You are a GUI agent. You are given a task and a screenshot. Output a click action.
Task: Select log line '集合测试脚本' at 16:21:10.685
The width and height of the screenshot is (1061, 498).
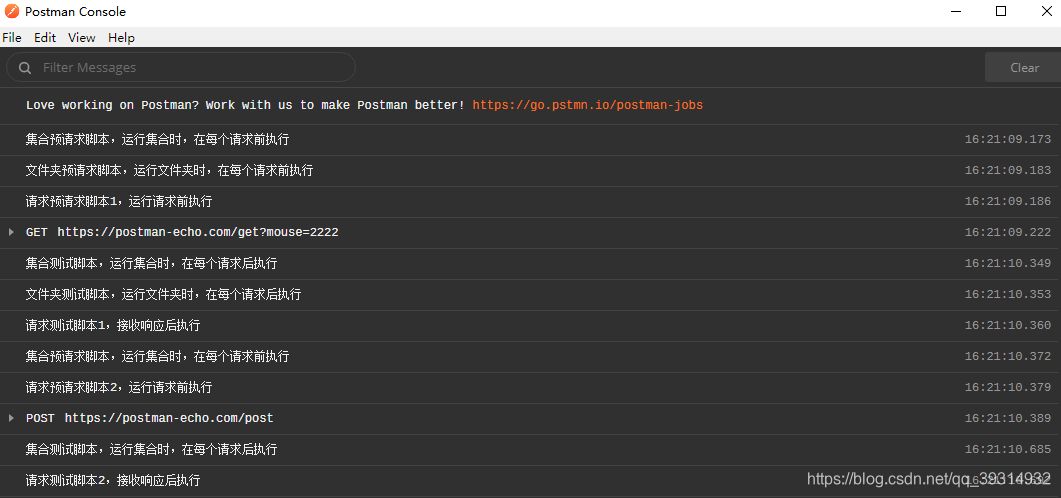(530, 449)
